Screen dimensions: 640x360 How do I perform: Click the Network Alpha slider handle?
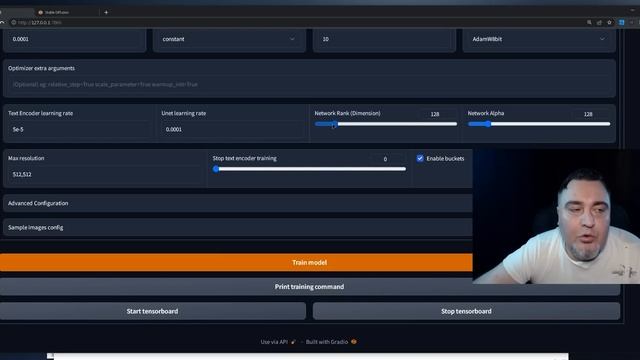487,124
